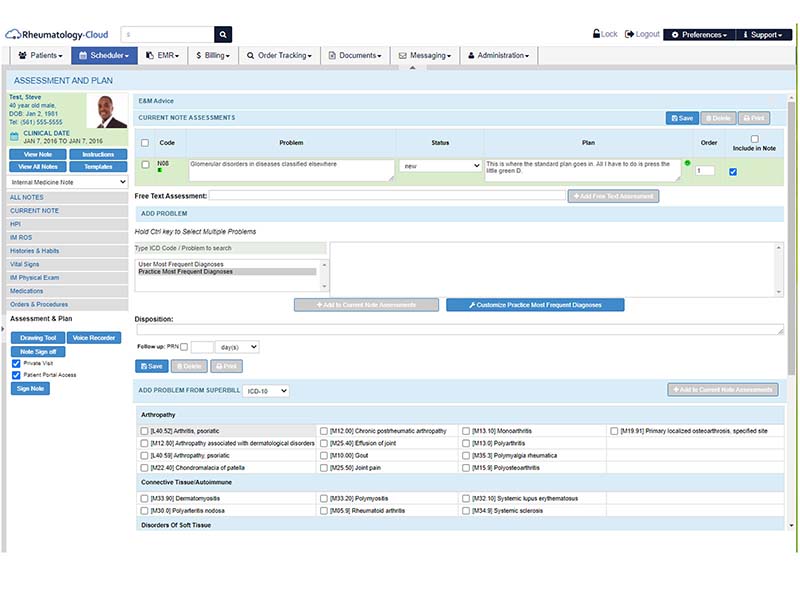Image resolution: width=800 pixels, height=600 pixels.
Task: Toggle Include in Note checkbox for N08
Action: 733,172
